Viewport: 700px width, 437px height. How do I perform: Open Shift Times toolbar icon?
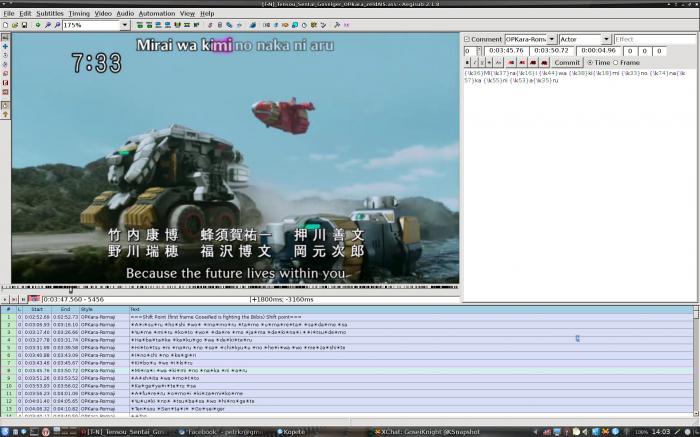click(x=267, y=25)
